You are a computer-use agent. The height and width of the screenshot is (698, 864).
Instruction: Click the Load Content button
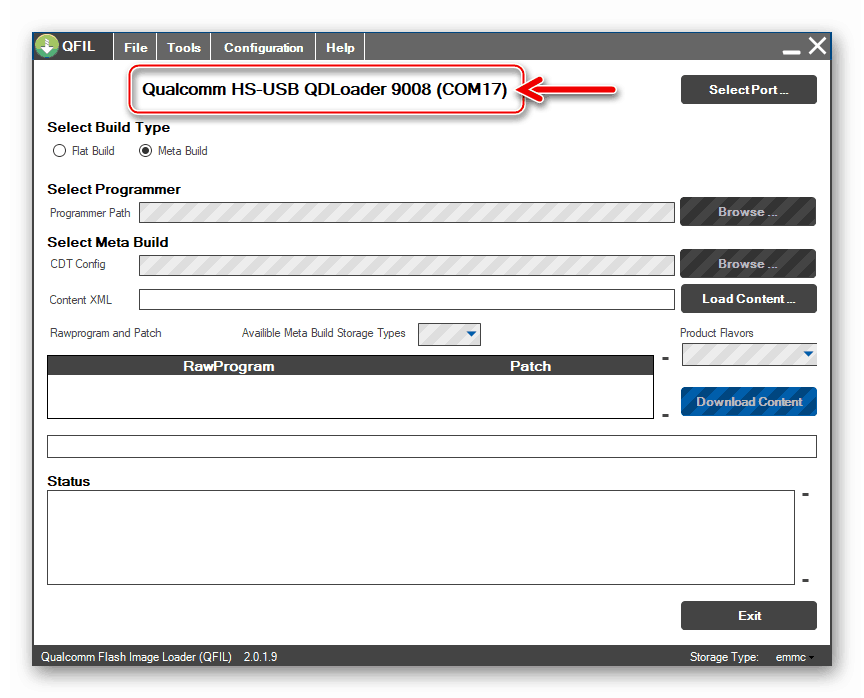click(748, 299)
